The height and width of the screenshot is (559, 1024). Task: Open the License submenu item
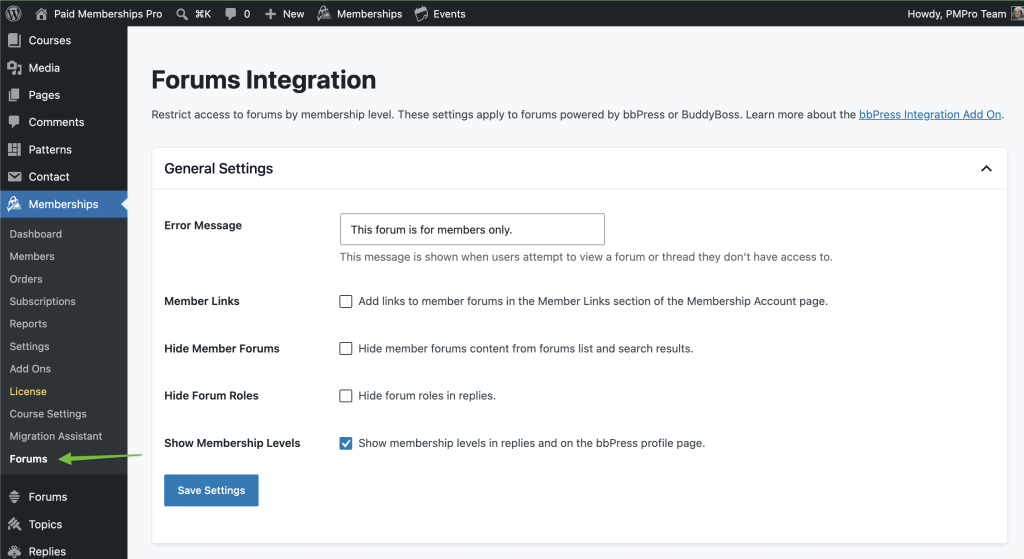point(28,392)
